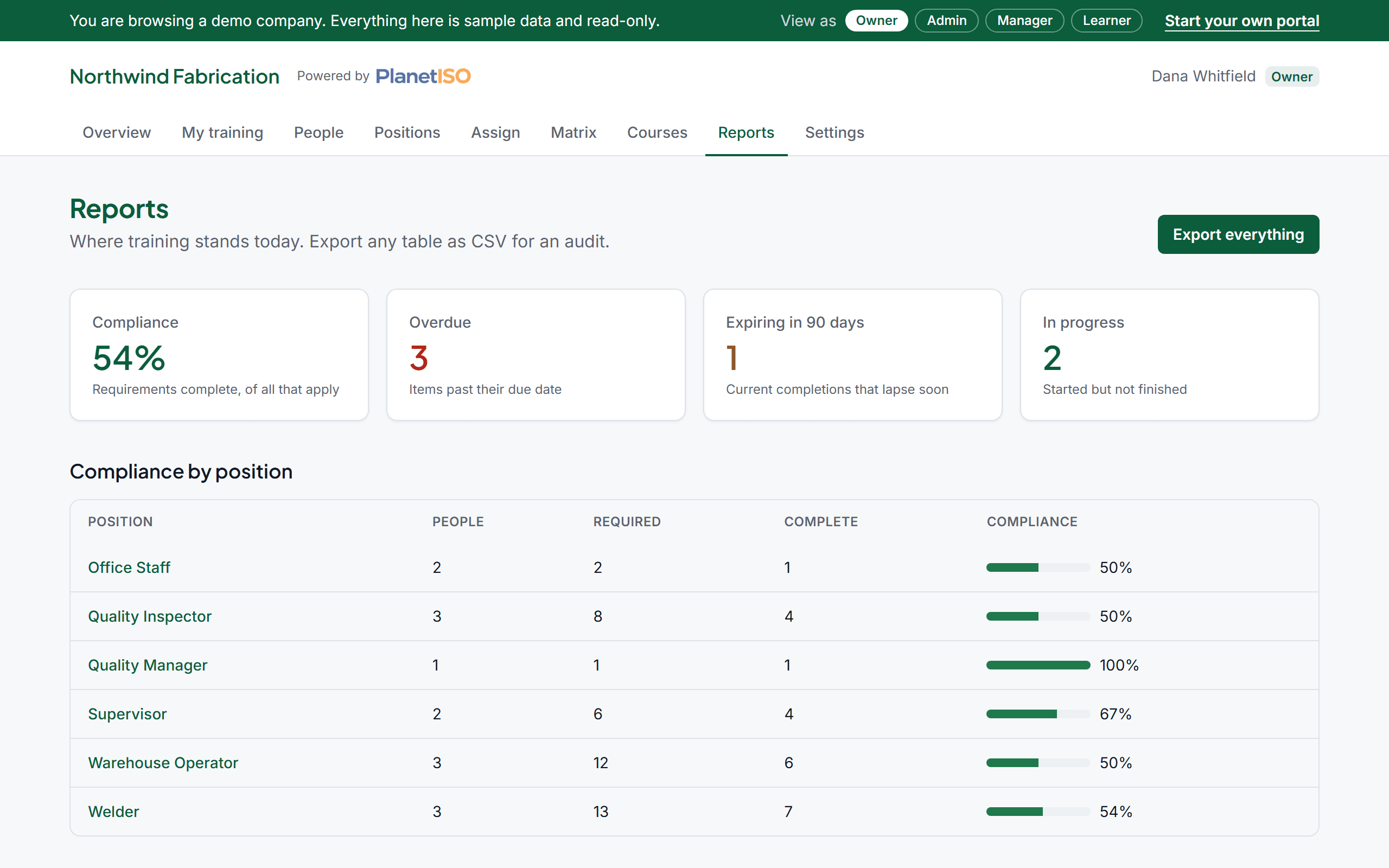Open the Office Staff position

pos(129,567)
